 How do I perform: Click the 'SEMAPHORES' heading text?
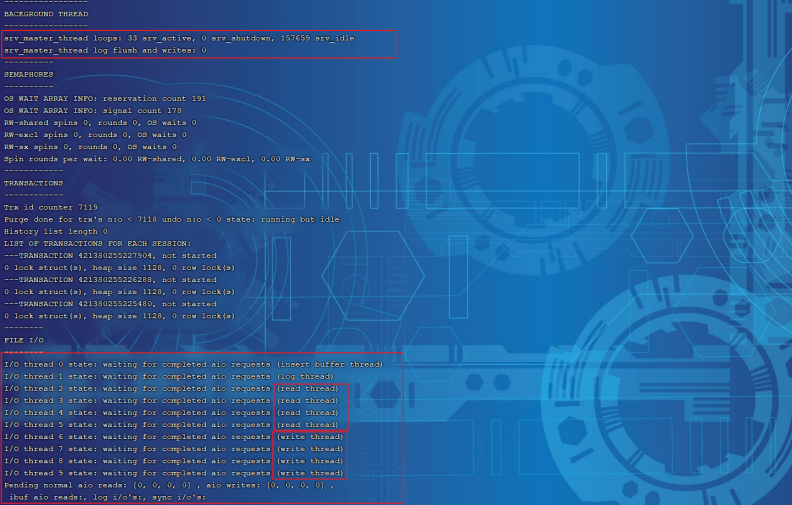tap(29, 75)
